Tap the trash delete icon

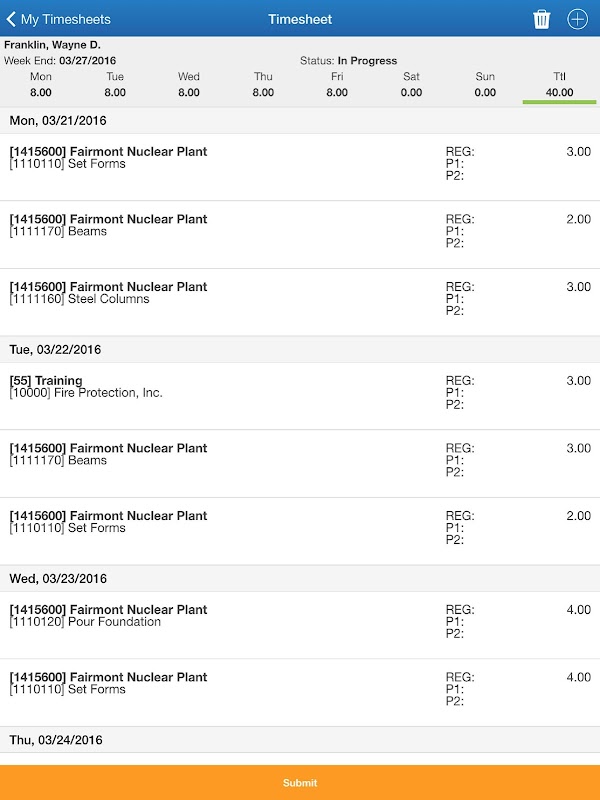[541, 19]
